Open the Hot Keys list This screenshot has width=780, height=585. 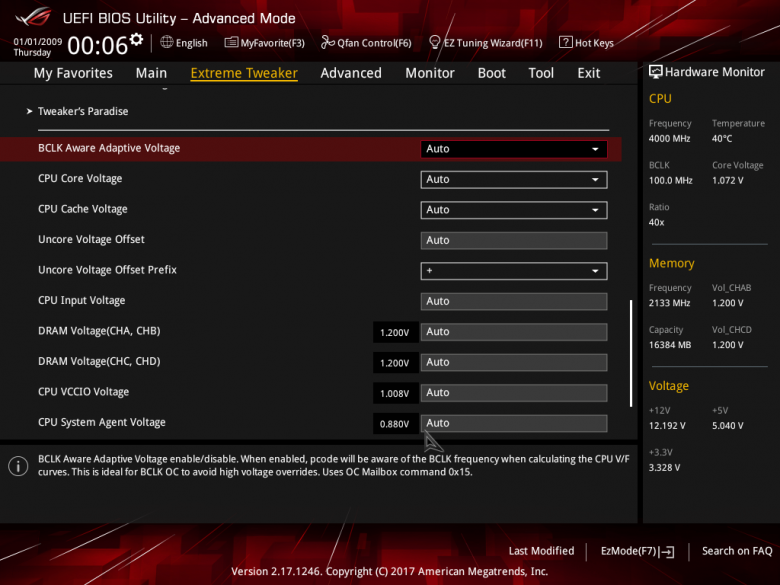point(586,43)
